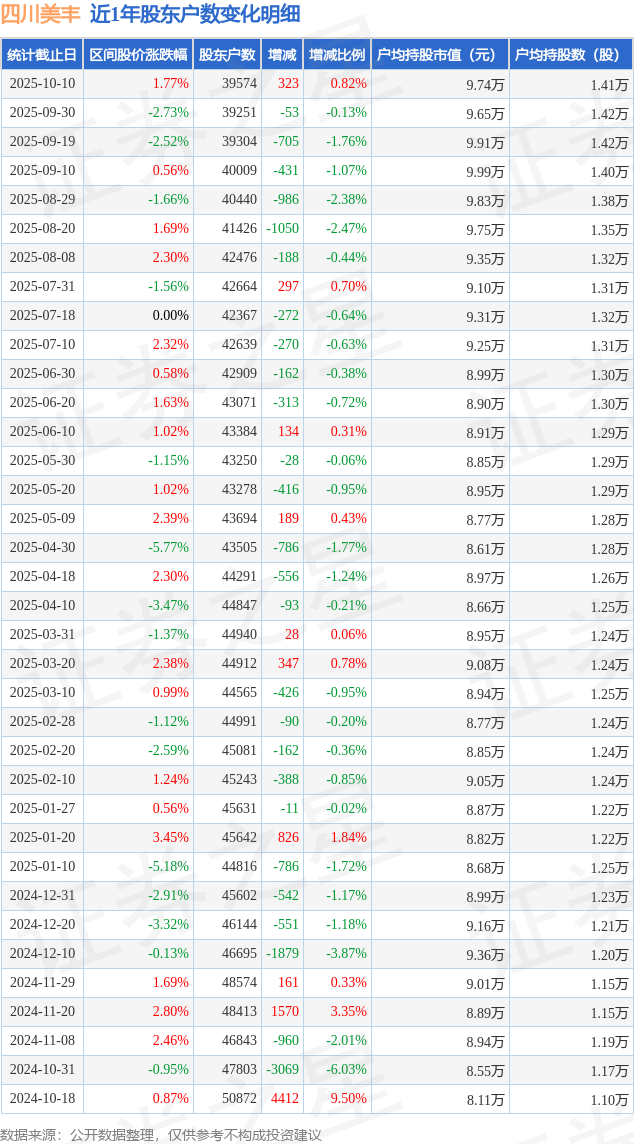Click the 户均持股市值（元） column header

[x=440, y=55]
